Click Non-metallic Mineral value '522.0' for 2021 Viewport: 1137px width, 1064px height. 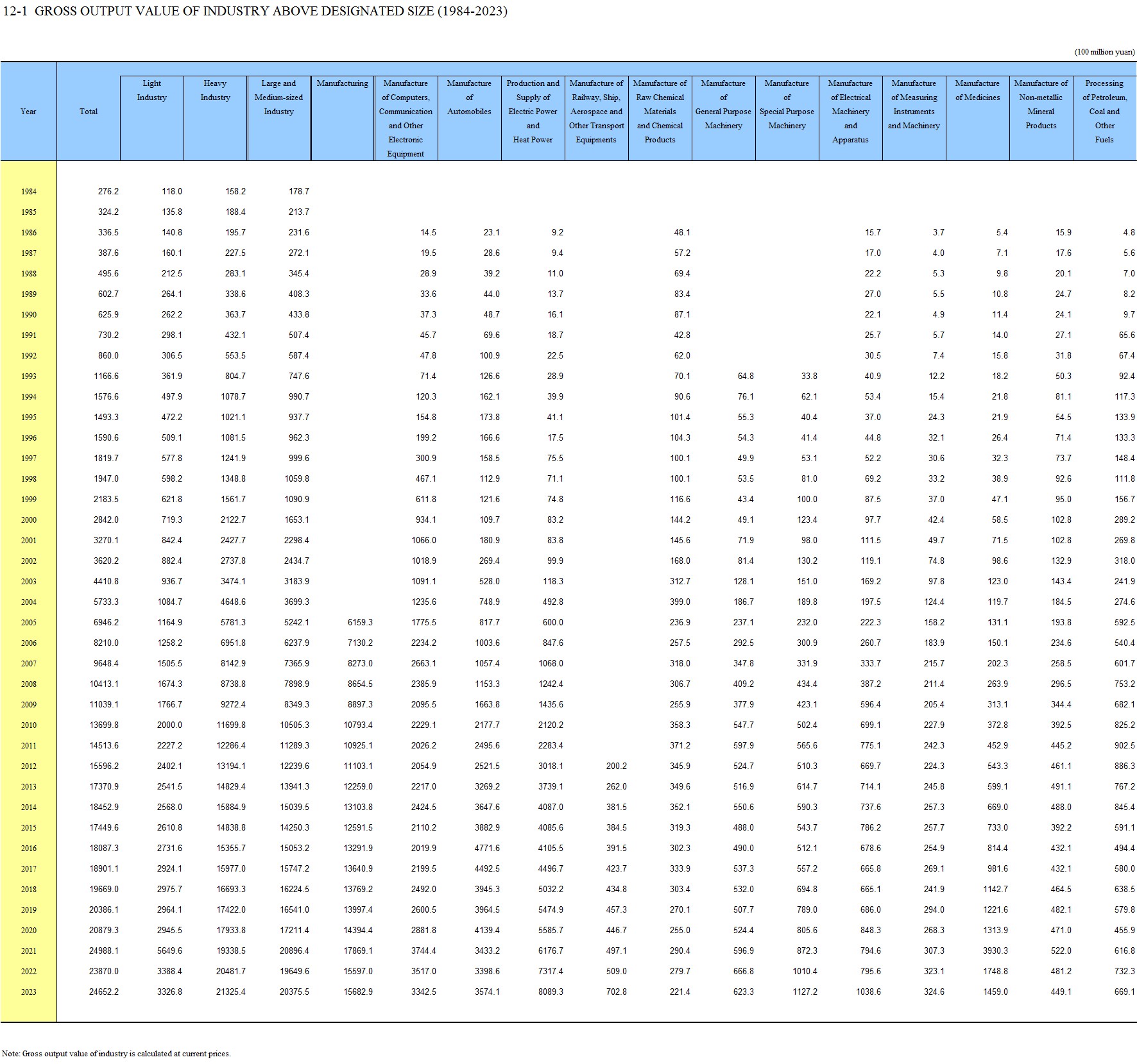click(1061, 950)
